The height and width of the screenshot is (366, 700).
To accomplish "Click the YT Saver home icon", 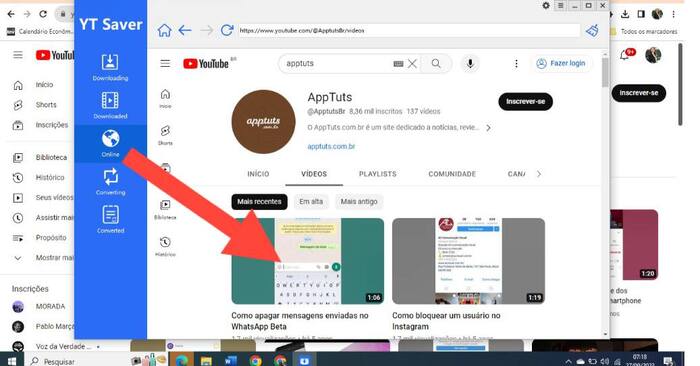I will 164,30.
